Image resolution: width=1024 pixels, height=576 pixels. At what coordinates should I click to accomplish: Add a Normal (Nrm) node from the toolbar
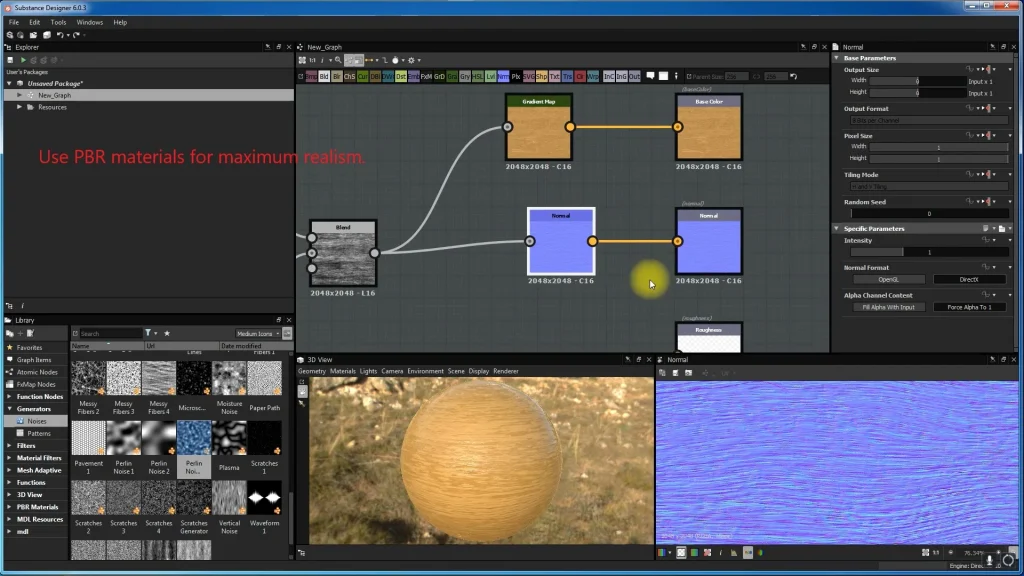[x=503, y=76]
